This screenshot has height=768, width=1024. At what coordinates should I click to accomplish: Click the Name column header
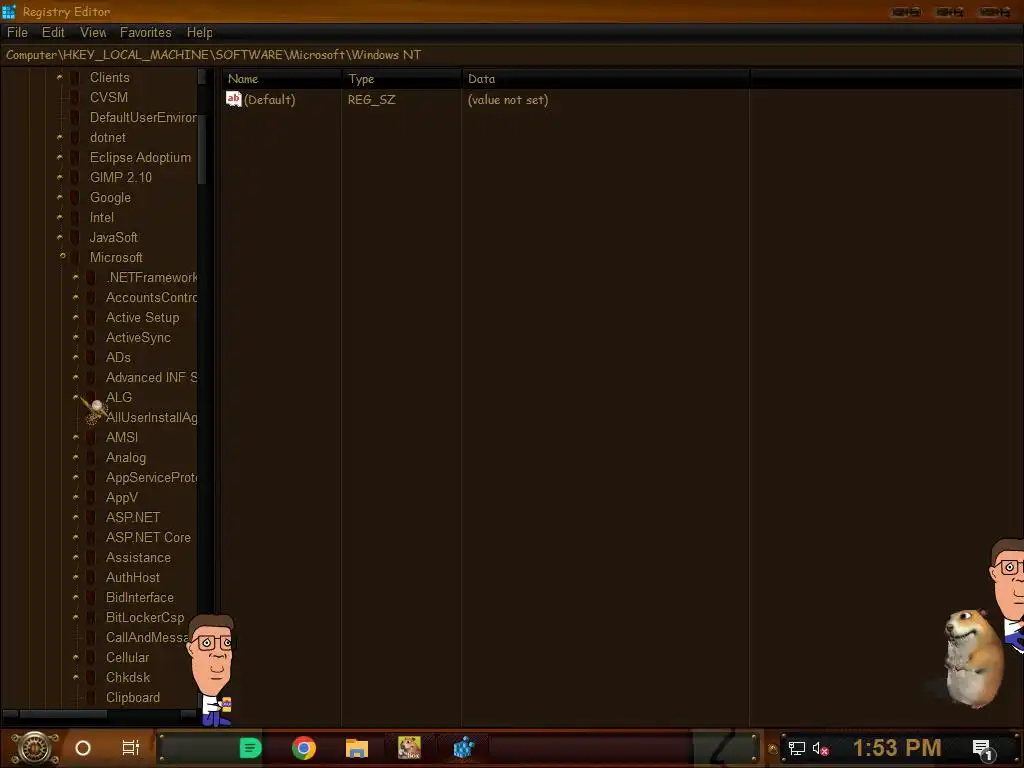tap(281, 79)
